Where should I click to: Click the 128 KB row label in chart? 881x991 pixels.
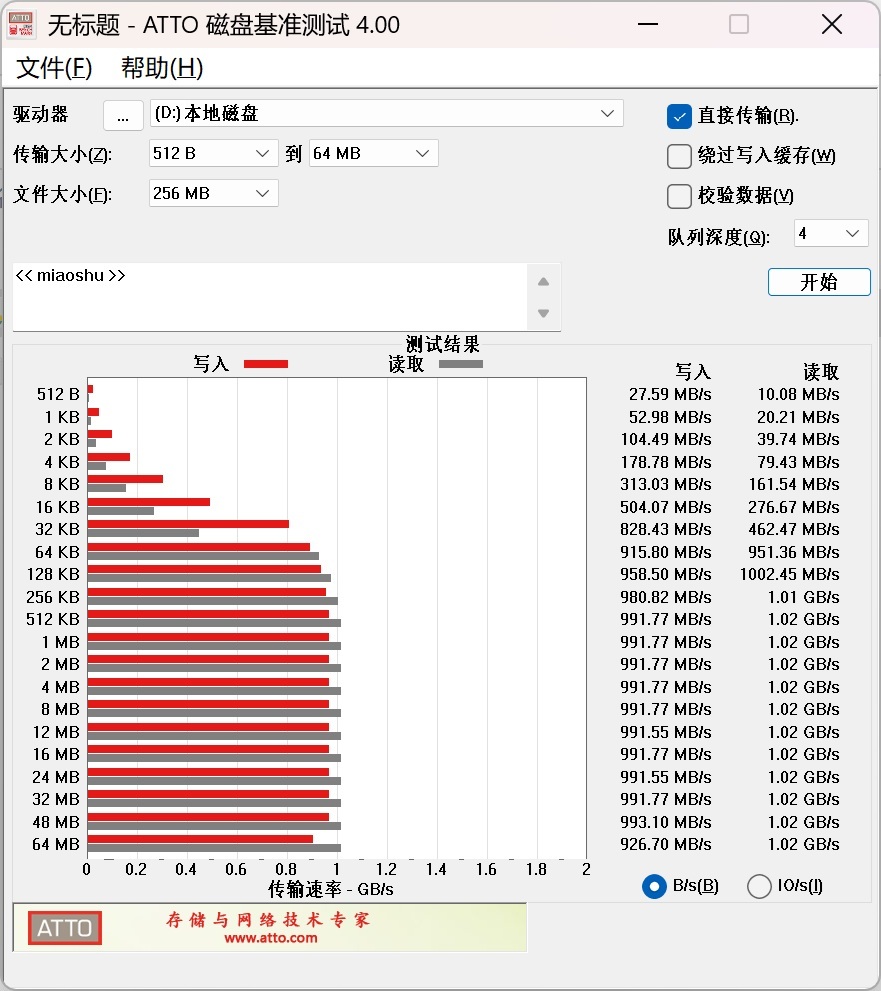click(x=53, y=575)
